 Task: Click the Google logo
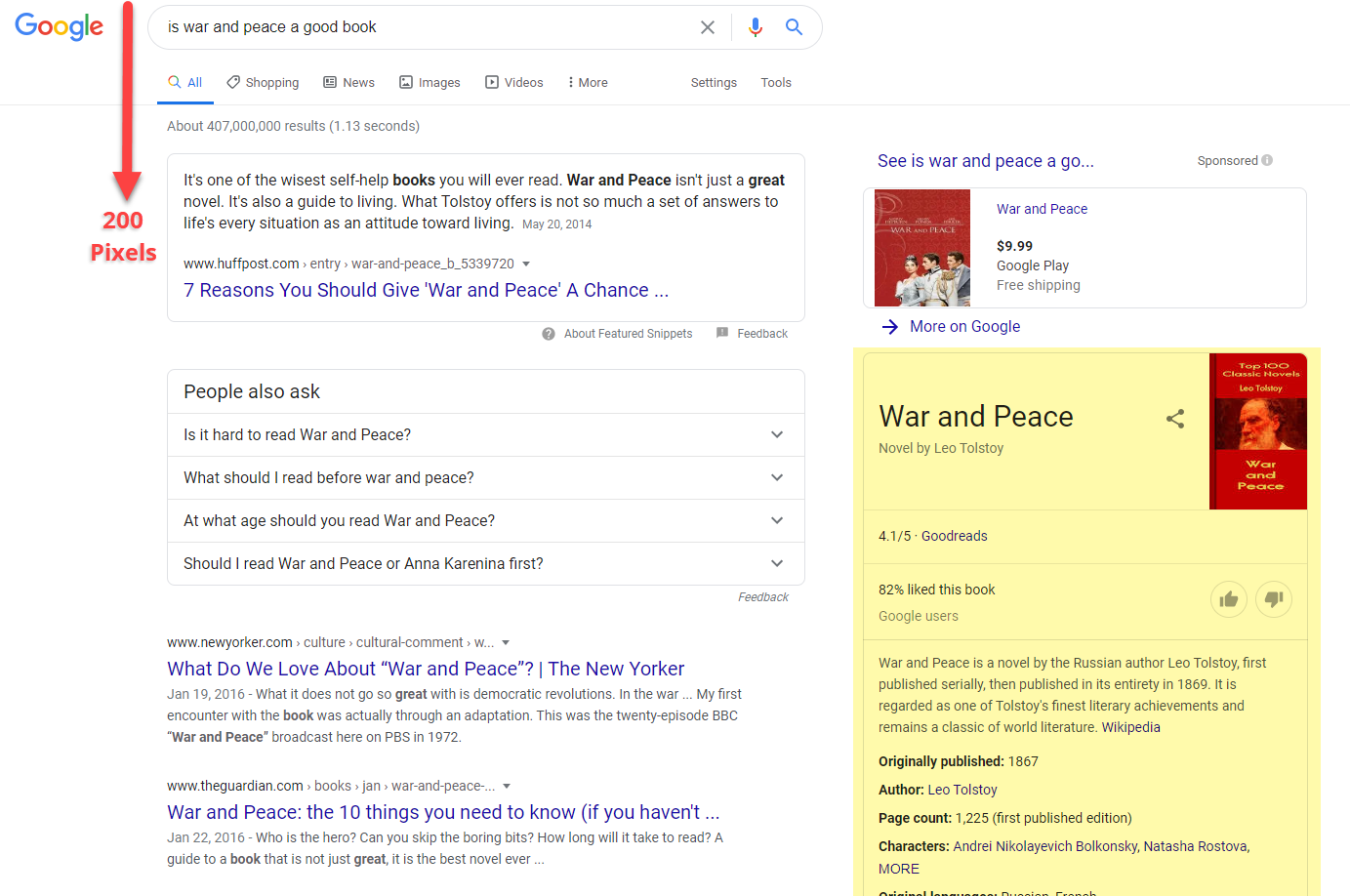click(x=60, y=26)
